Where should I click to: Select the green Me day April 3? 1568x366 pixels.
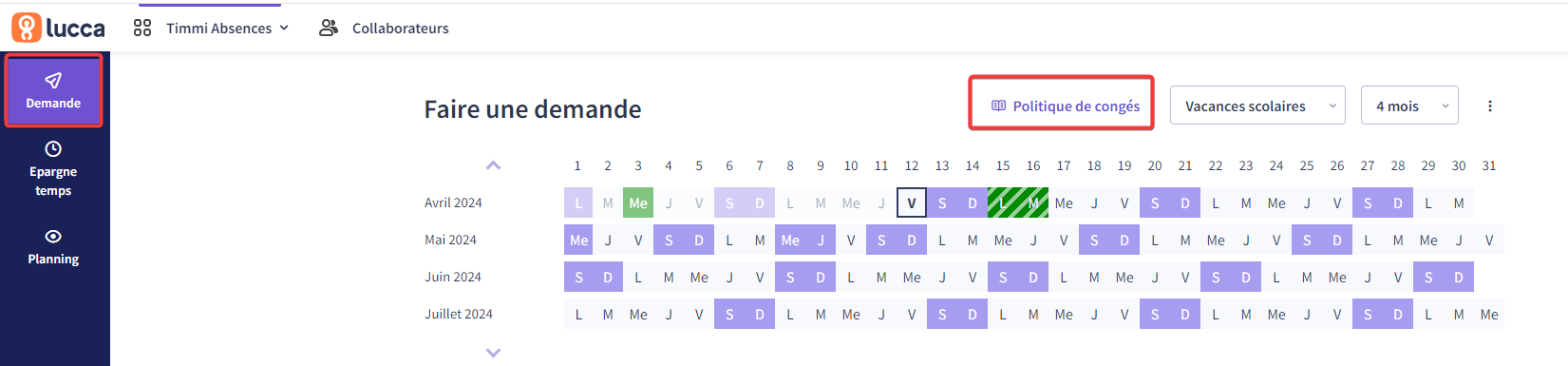click(638, 202)
